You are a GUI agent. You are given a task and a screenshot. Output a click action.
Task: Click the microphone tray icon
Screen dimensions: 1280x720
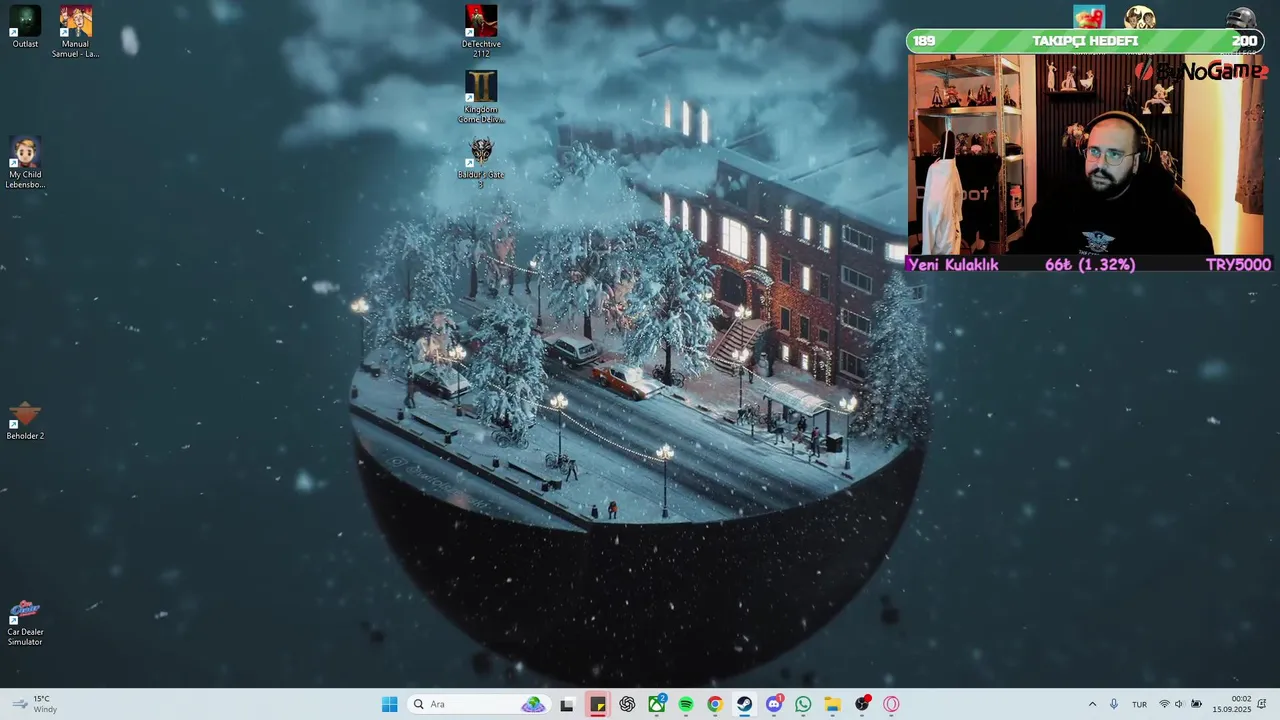pos(1114,704)
